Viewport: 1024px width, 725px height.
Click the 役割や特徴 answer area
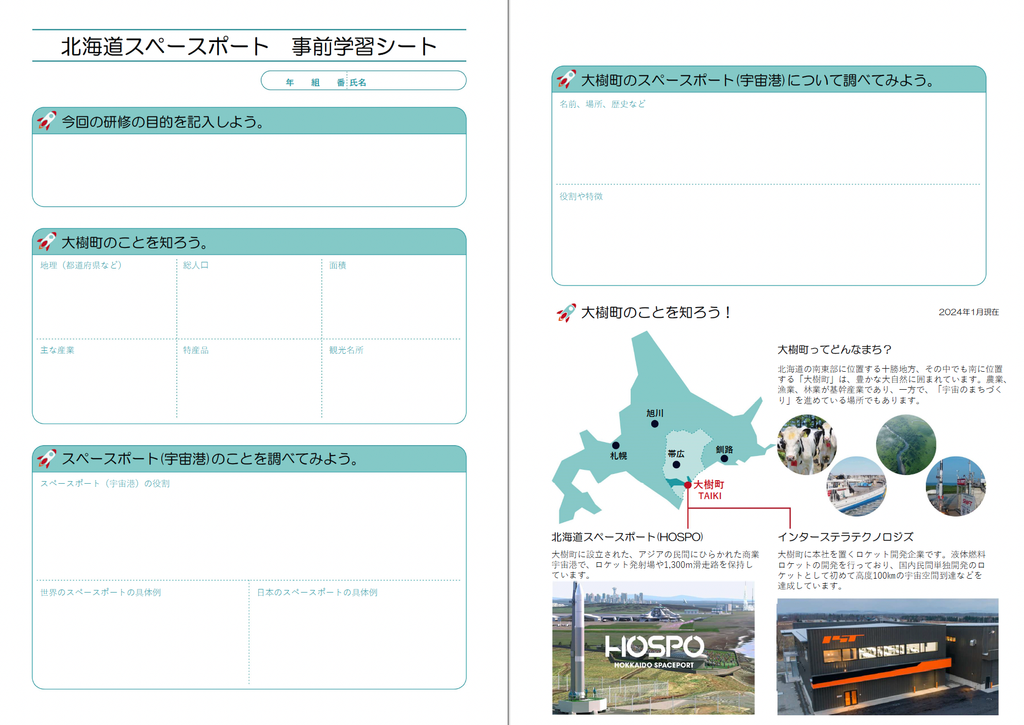coord(769,235)
